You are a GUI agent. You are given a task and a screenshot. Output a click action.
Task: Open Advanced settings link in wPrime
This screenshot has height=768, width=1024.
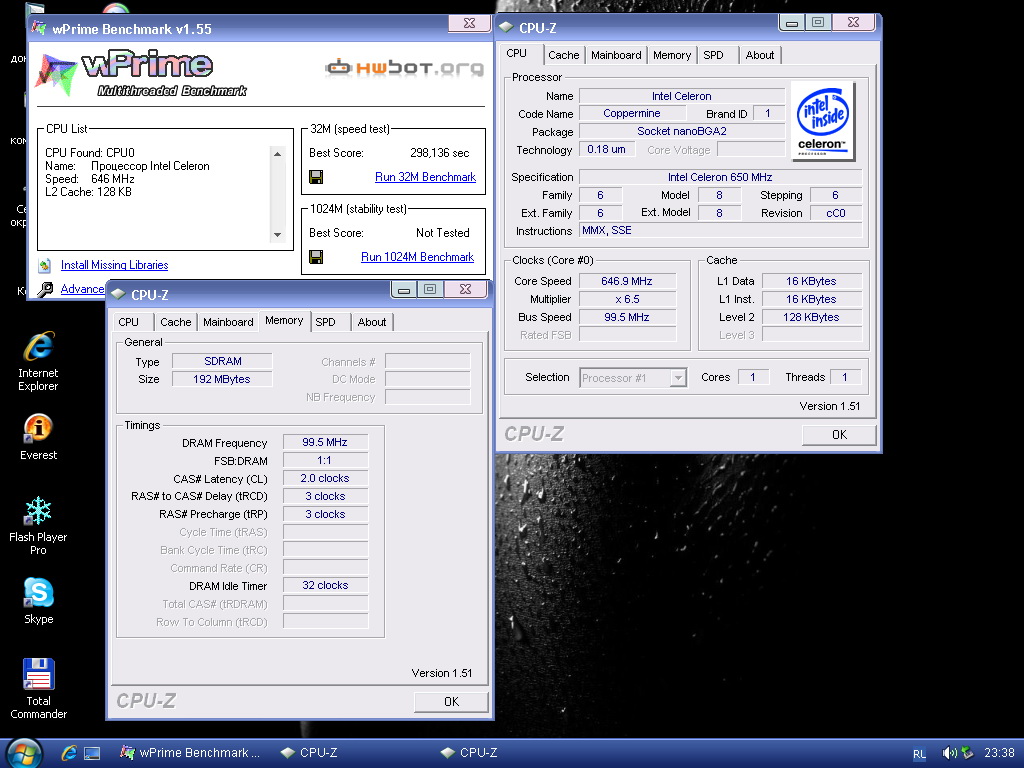click(x=82, y=289)
